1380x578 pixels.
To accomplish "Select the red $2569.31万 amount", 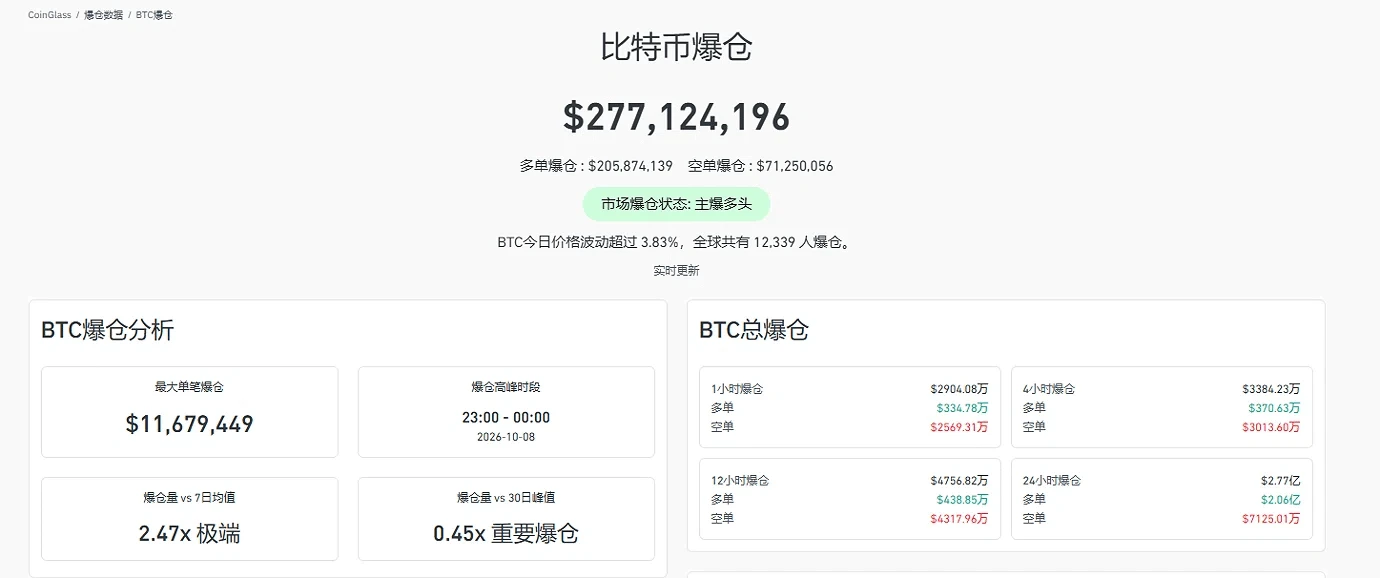I will pos(959,427).
